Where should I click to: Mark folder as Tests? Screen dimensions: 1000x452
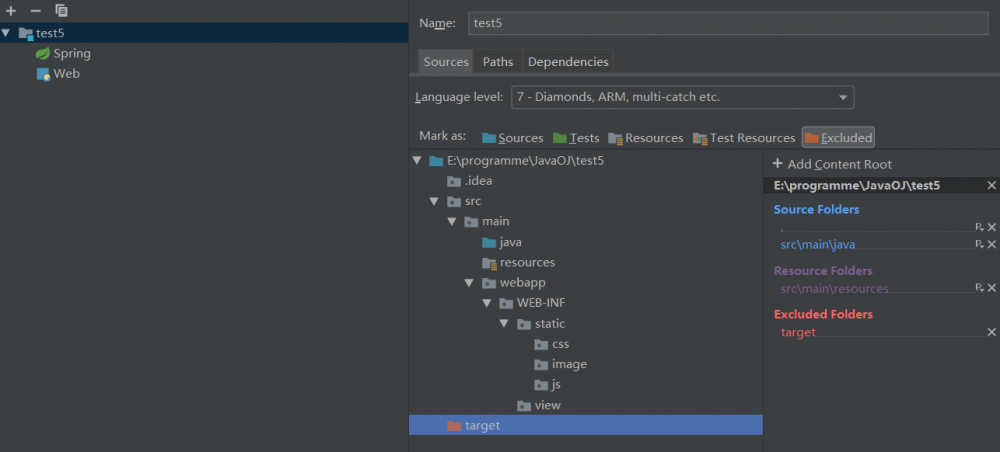tap(576, 138)
